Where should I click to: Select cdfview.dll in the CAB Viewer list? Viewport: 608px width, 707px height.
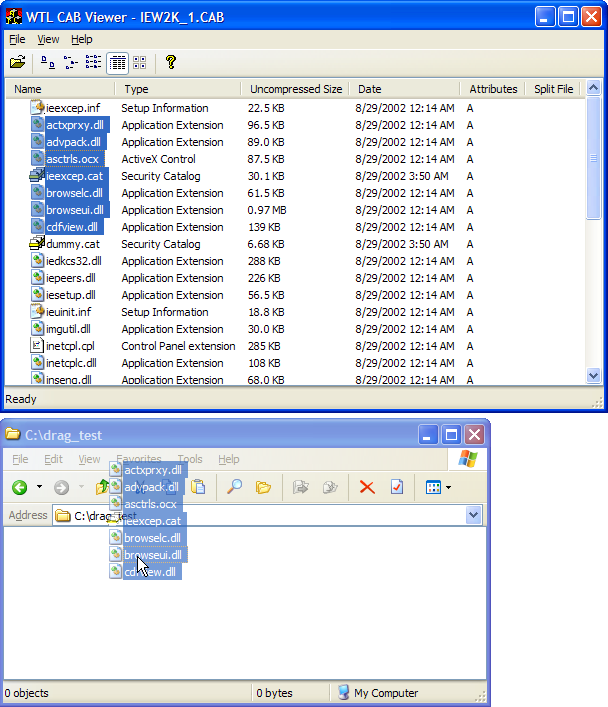click(x=72, y=227)
